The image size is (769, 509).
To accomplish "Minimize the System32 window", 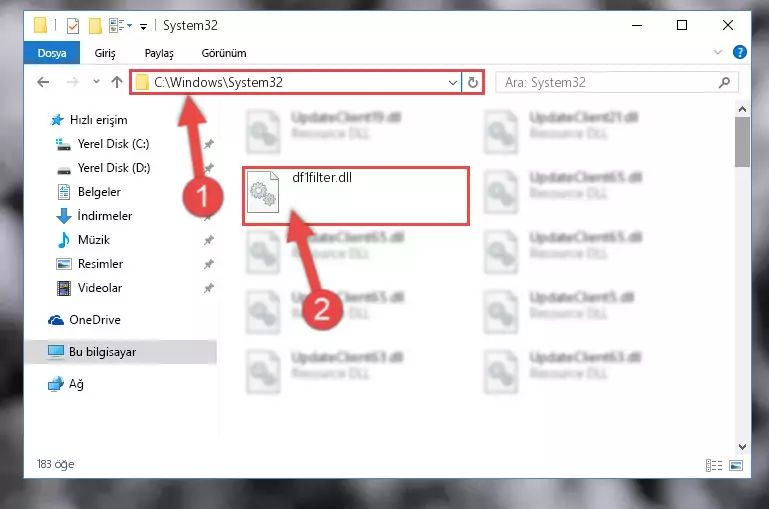I will tap(637, 25).
